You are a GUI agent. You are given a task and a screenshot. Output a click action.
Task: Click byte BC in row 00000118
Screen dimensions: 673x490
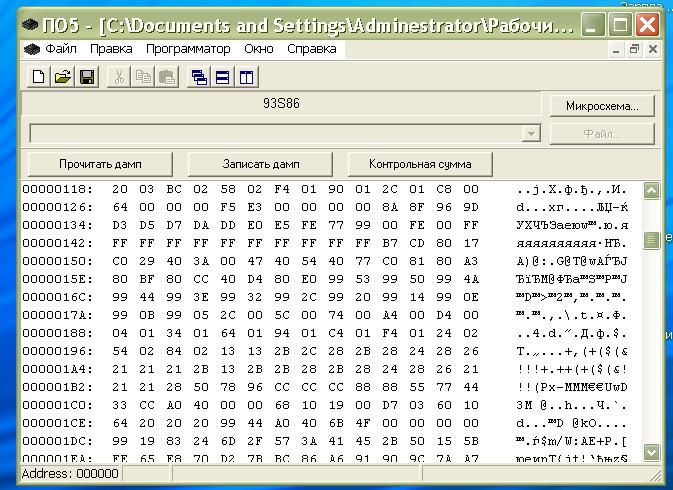point(174,189)
